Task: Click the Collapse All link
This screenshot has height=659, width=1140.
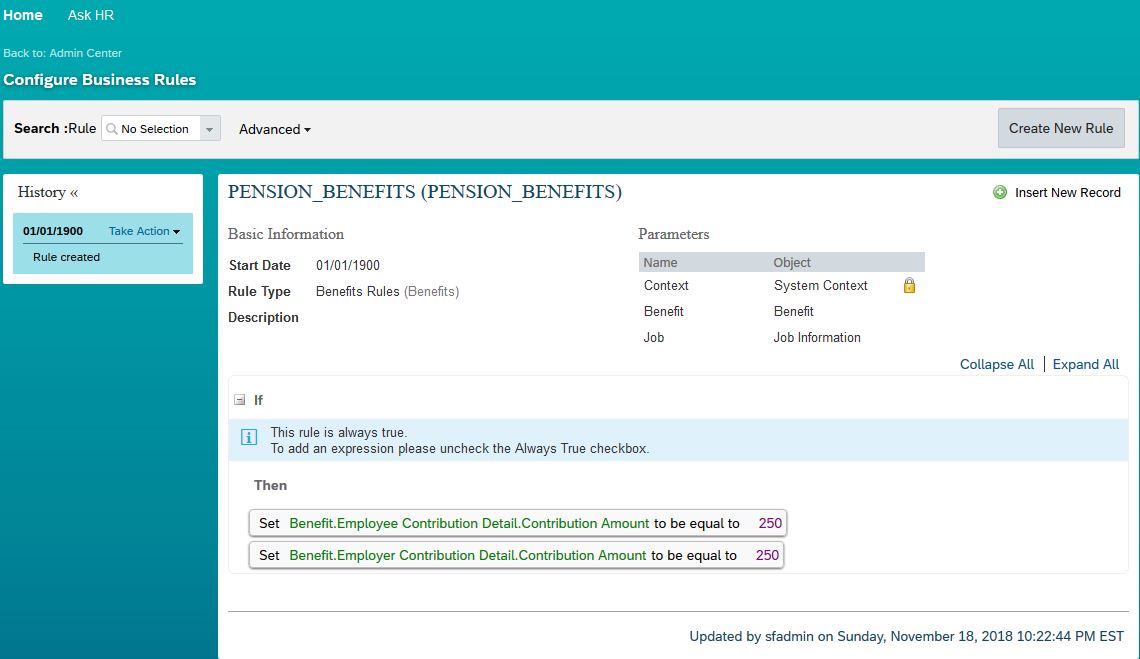Action: pyautogui.click(x=997, y=364)
